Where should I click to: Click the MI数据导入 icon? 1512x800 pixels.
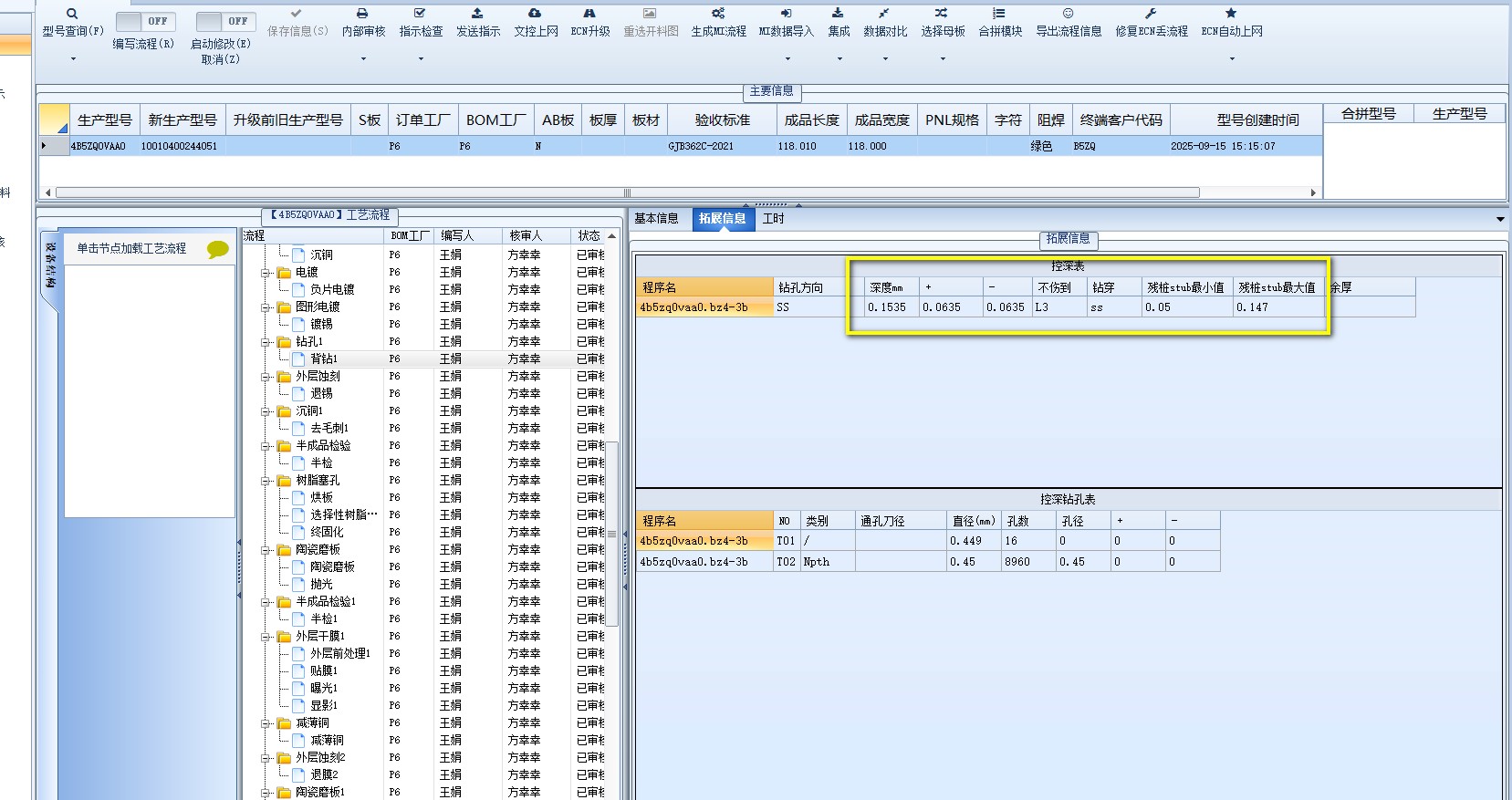click(786, 14)
